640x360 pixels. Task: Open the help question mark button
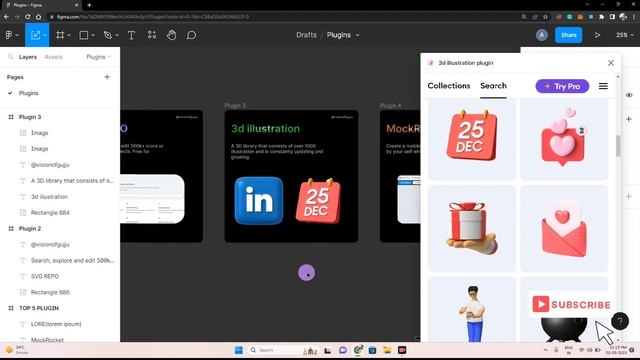coord(620,321)
